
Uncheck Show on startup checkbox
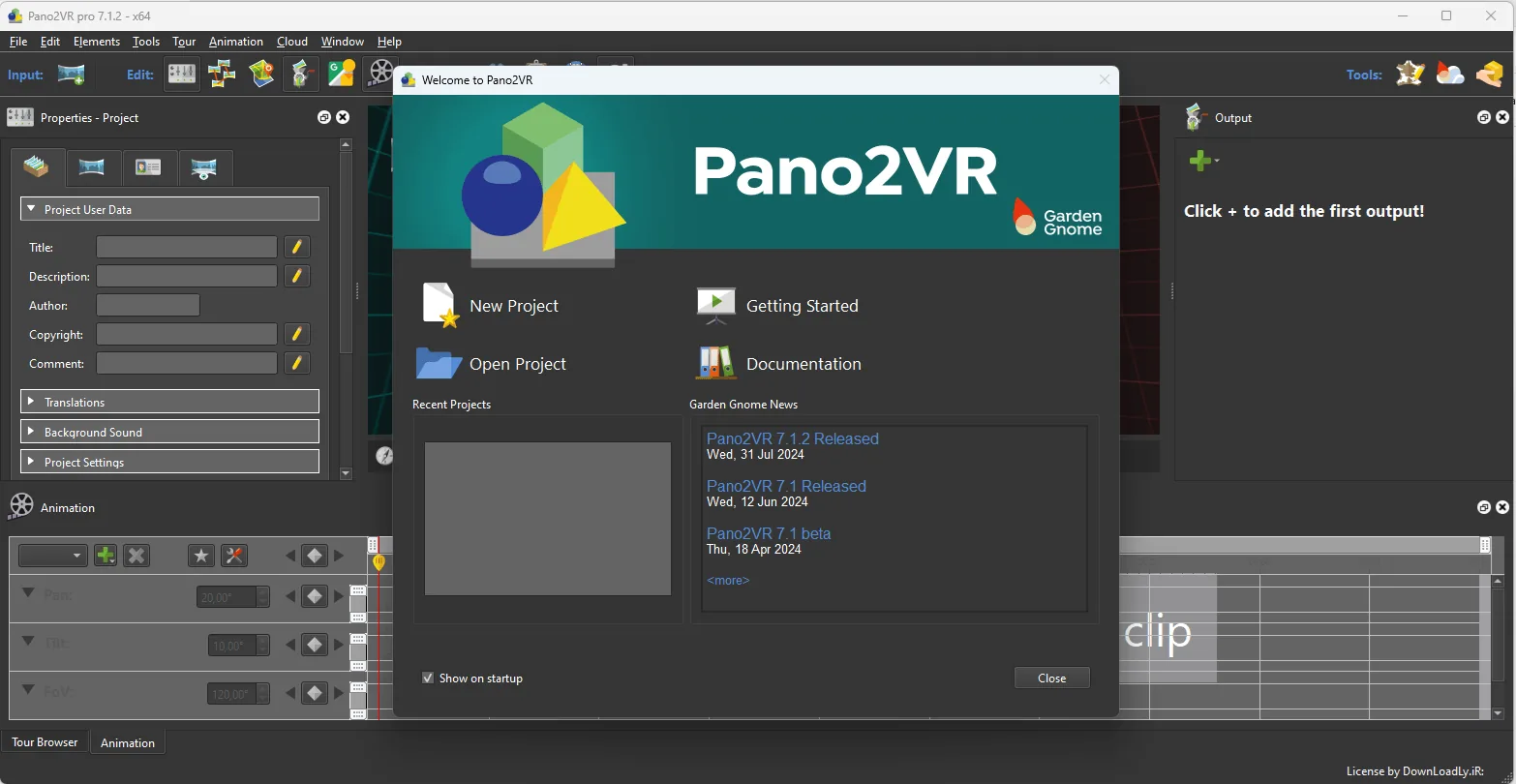[428, 678]
